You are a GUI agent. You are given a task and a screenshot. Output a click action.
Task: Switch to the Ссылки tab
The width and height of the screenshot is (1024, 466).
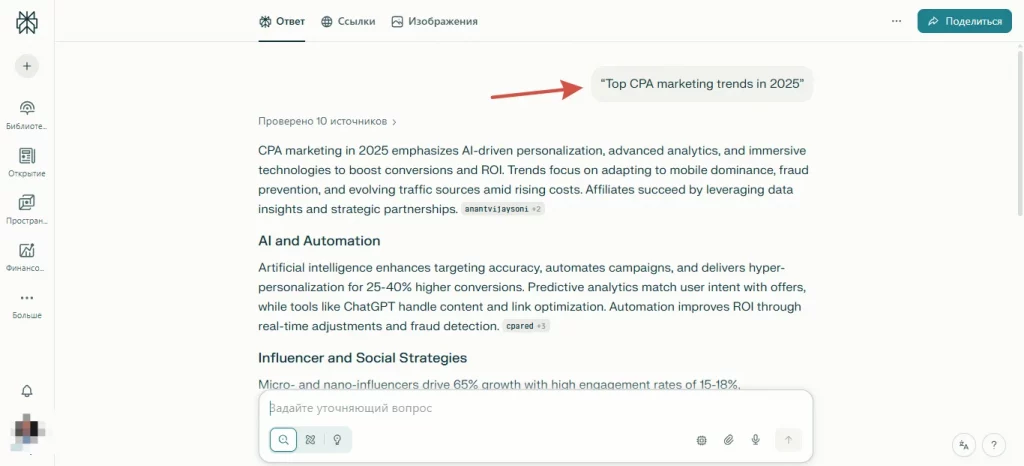[348, 21]
